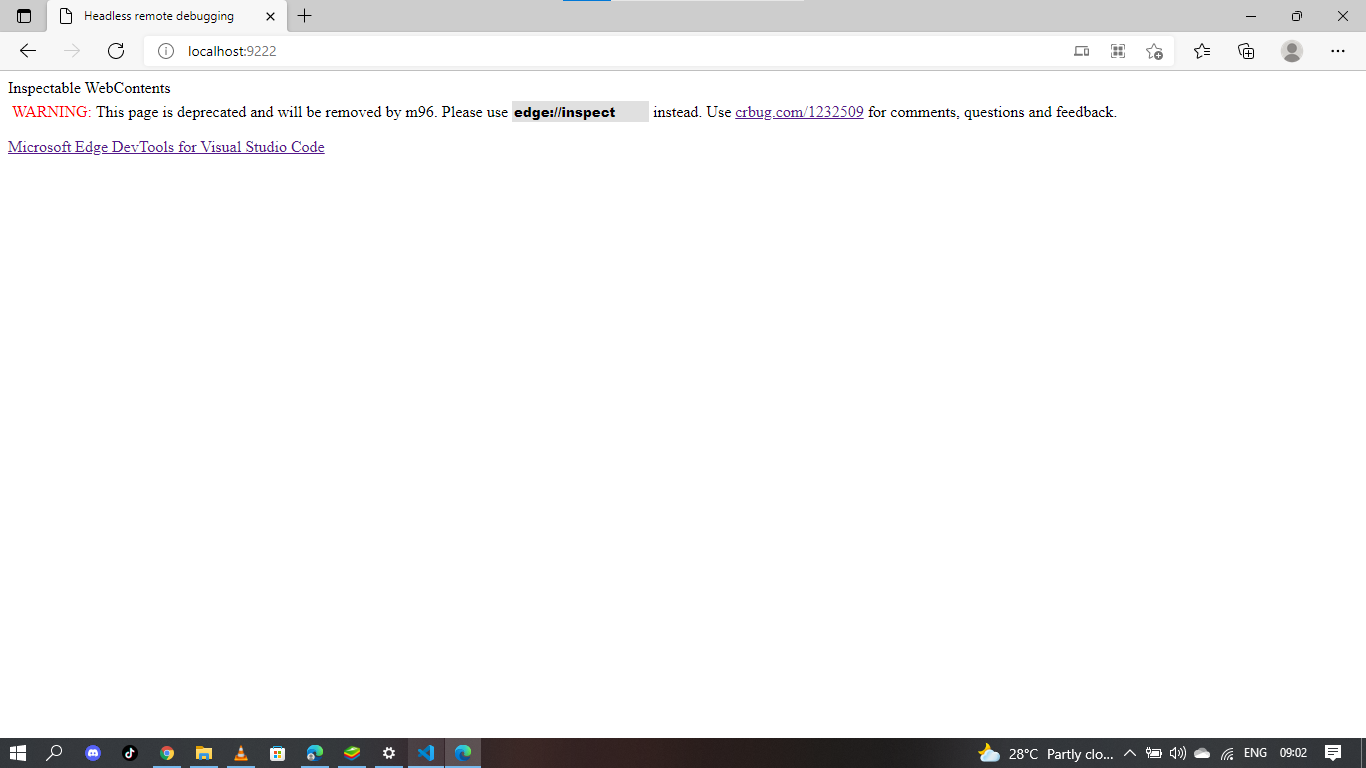Screen dimensions: 1366x768
Task: Select the Headless remote debugging tab
Action: (160, 16)
